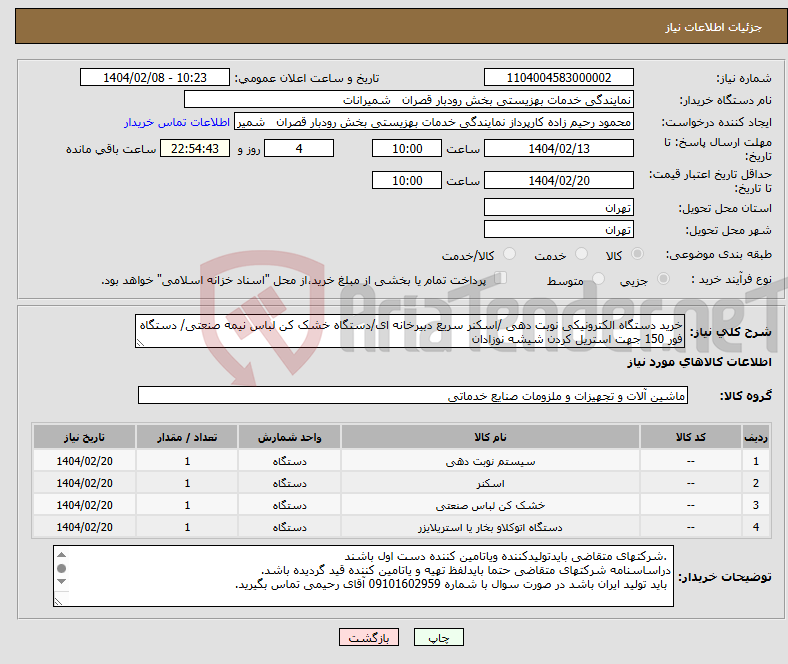Click the سیستم نوبت دهی item row
Viewport: 788px width, 664px height.
[401, 461]
